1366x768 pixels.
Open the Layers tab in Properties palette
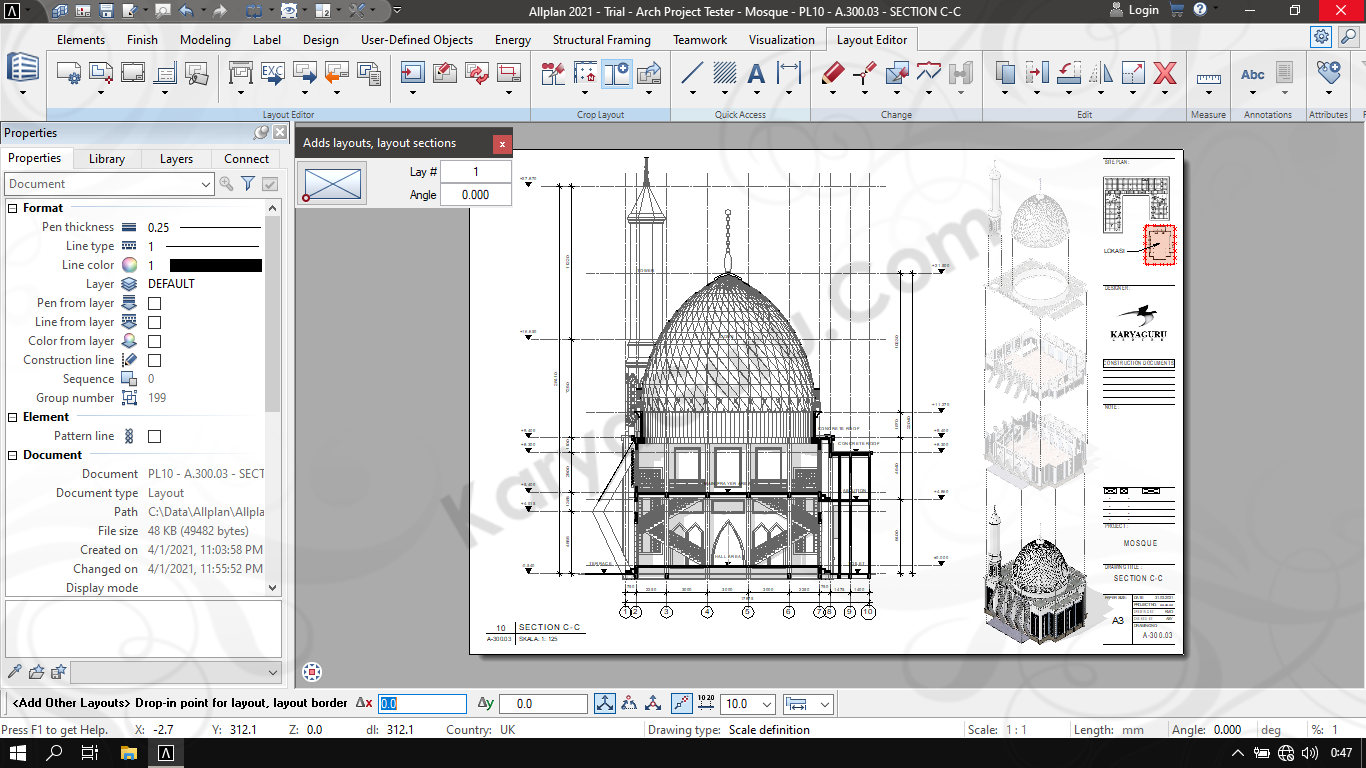[176, 159]
